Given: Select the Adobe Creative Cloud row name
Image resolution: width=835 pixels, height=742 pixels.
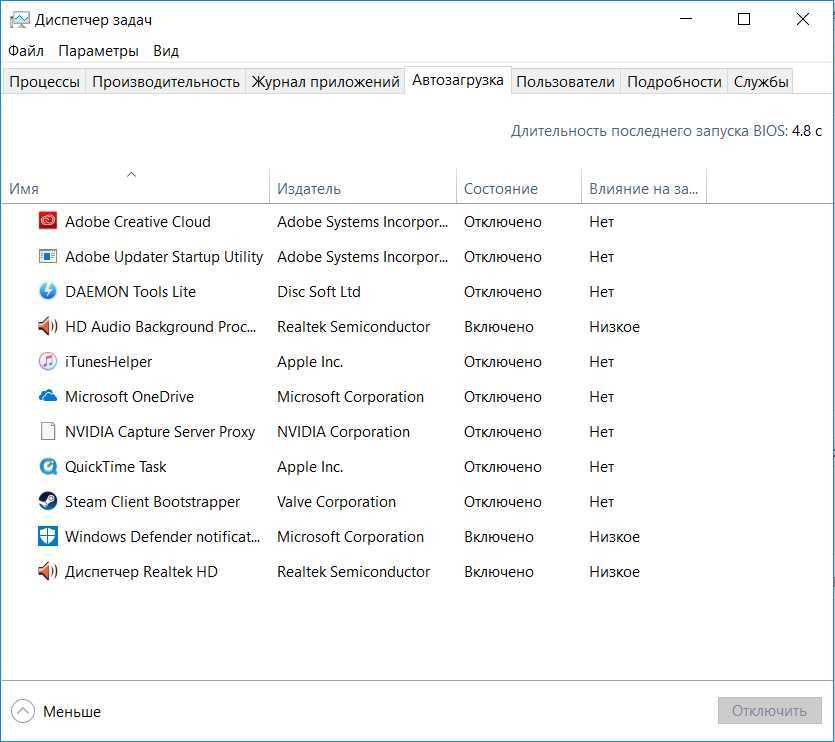Looking at the screenshot, I should 138,222.
